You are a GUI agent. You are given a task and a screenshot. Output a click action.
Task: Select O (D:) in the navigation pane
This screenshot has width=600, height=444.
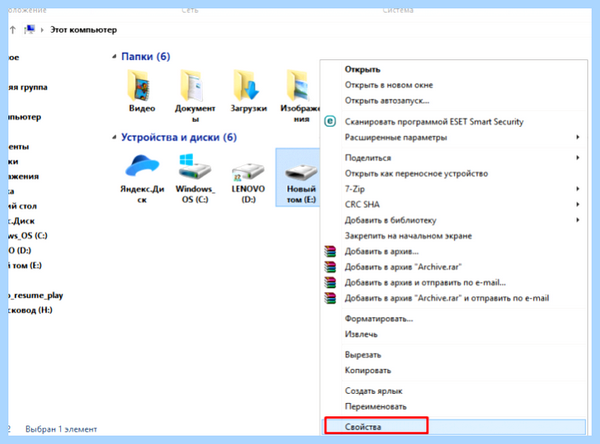tap(20, 250)
